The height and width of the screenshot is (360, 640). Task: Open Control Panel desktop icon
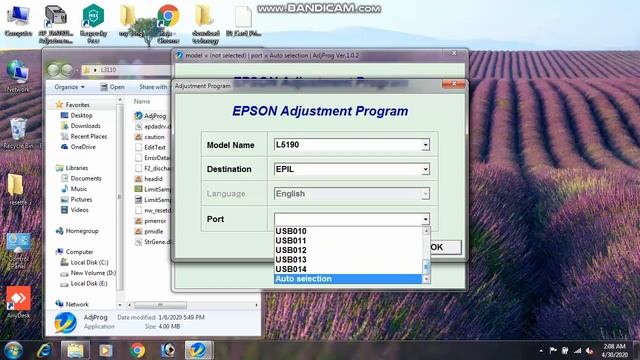[x=18, y=251]
